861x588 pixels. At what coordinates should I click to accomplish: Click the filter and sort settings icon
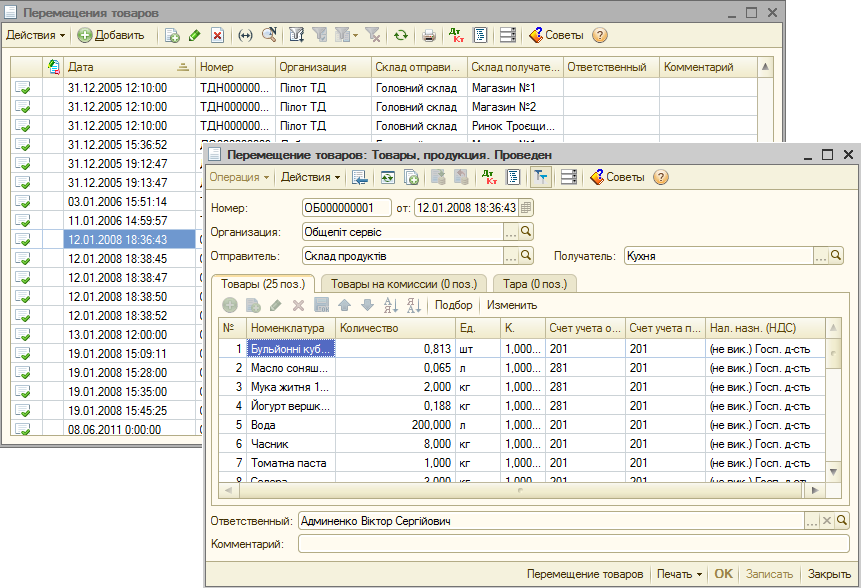[297, 35]
